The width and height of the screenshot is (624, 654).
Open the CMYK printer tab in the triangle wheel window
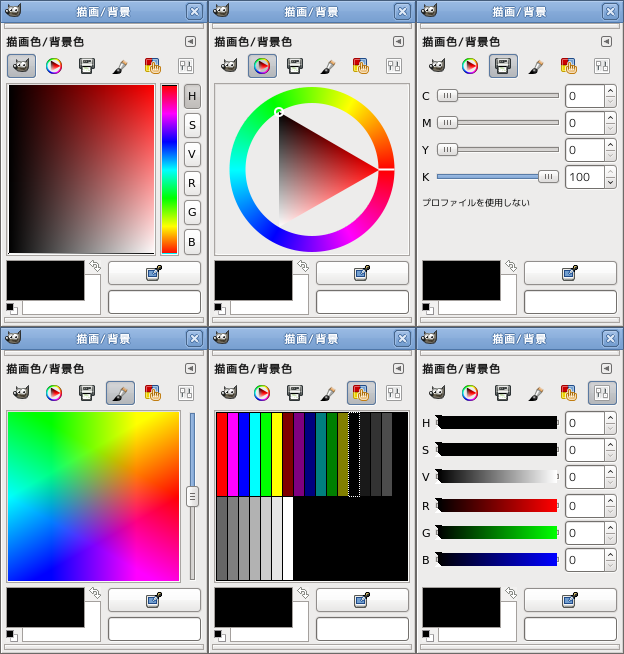click(x=295, y=66)
